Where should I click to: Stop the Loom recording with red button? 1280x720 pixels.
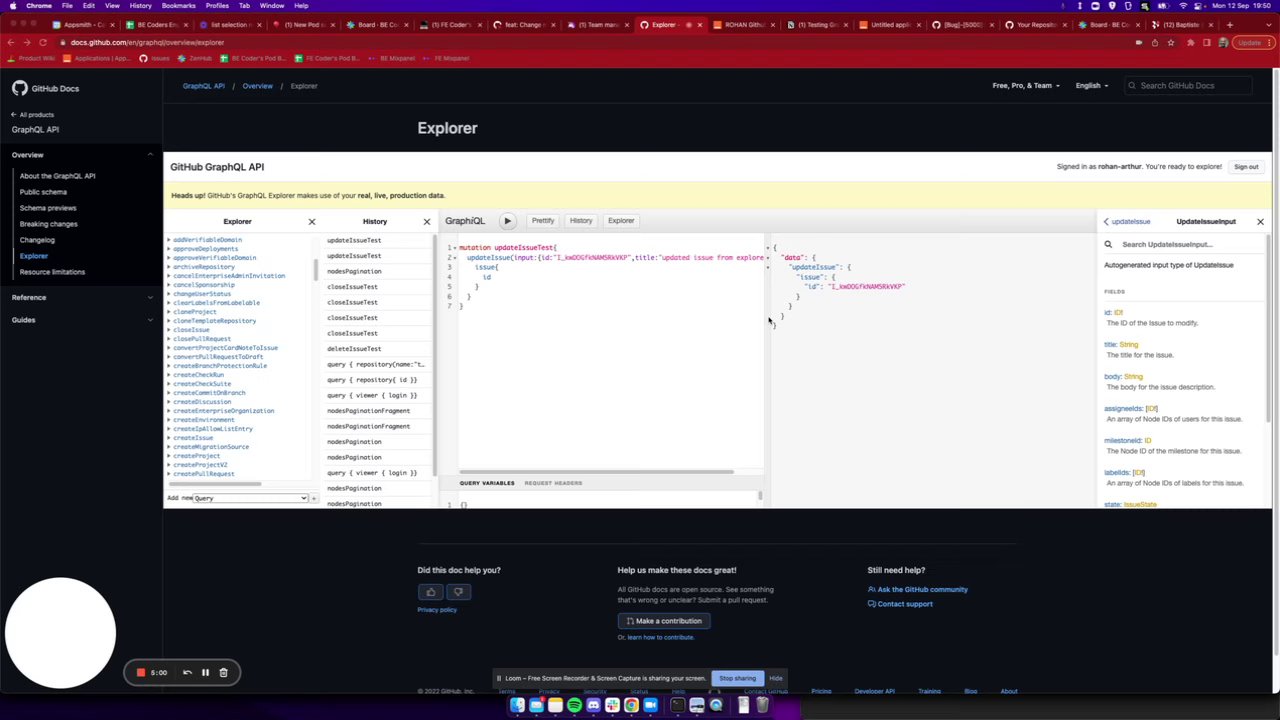coord(141,672)
